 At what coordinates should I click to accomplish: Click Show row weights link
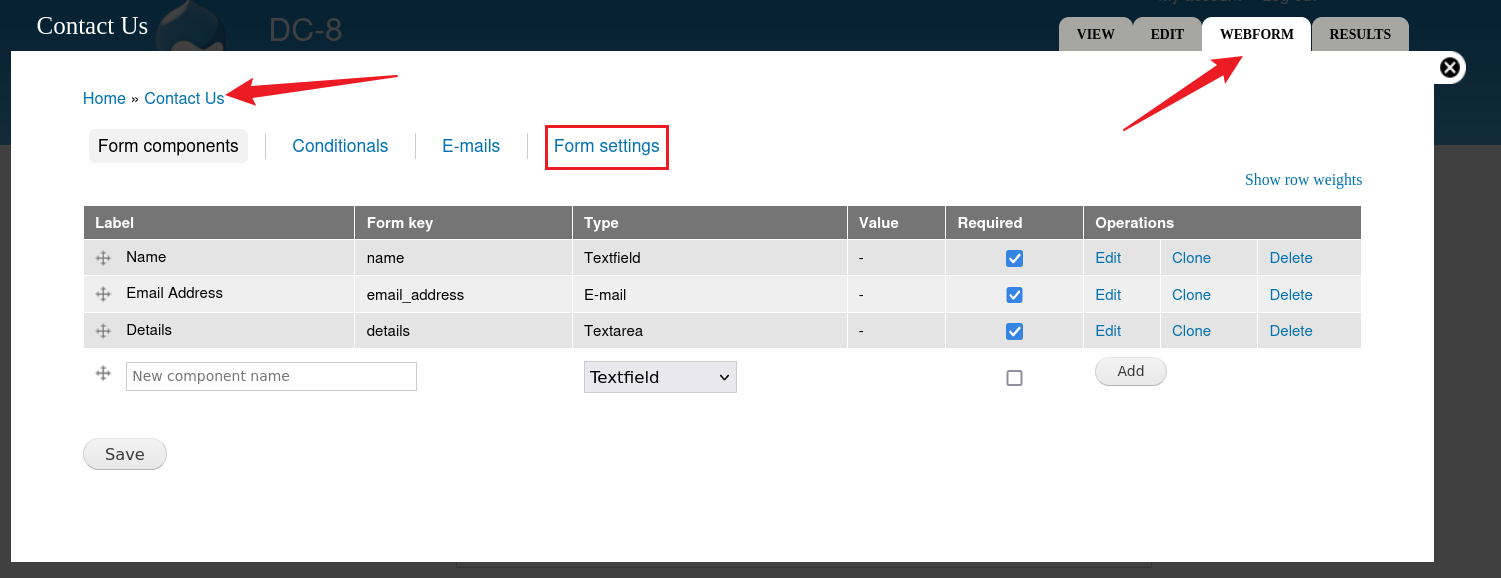pyautogui.click(x=1302, y=180)
